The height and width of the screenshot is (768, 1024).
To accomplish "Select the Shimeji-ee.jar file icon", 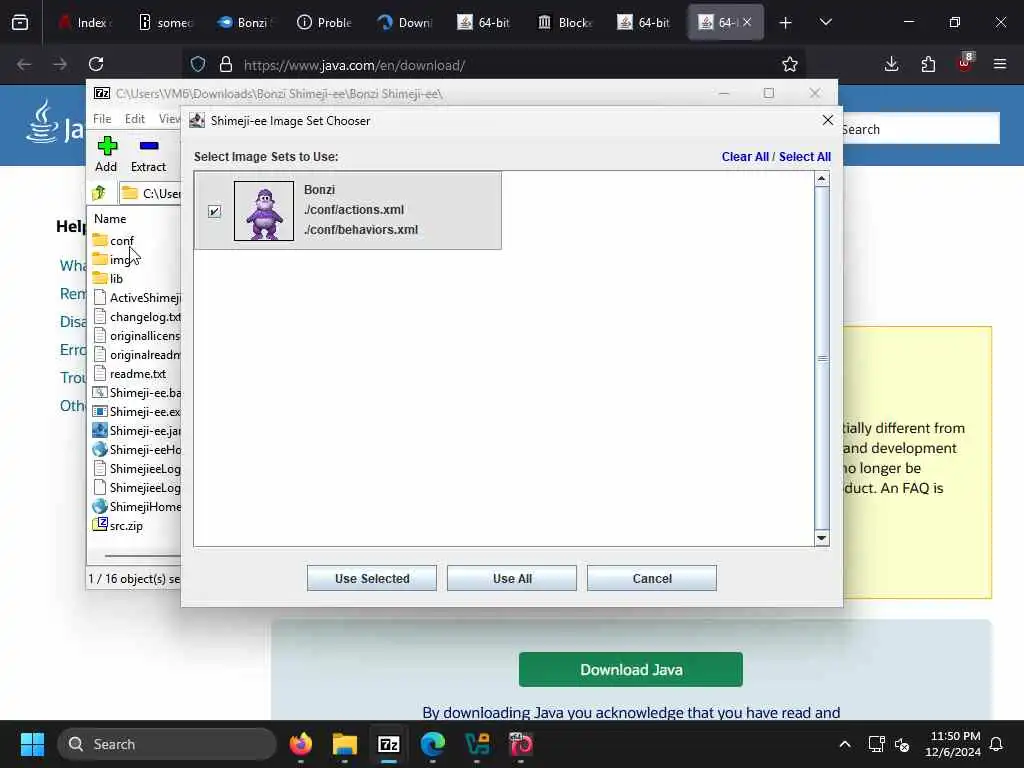I will click(x=100, y=430).
